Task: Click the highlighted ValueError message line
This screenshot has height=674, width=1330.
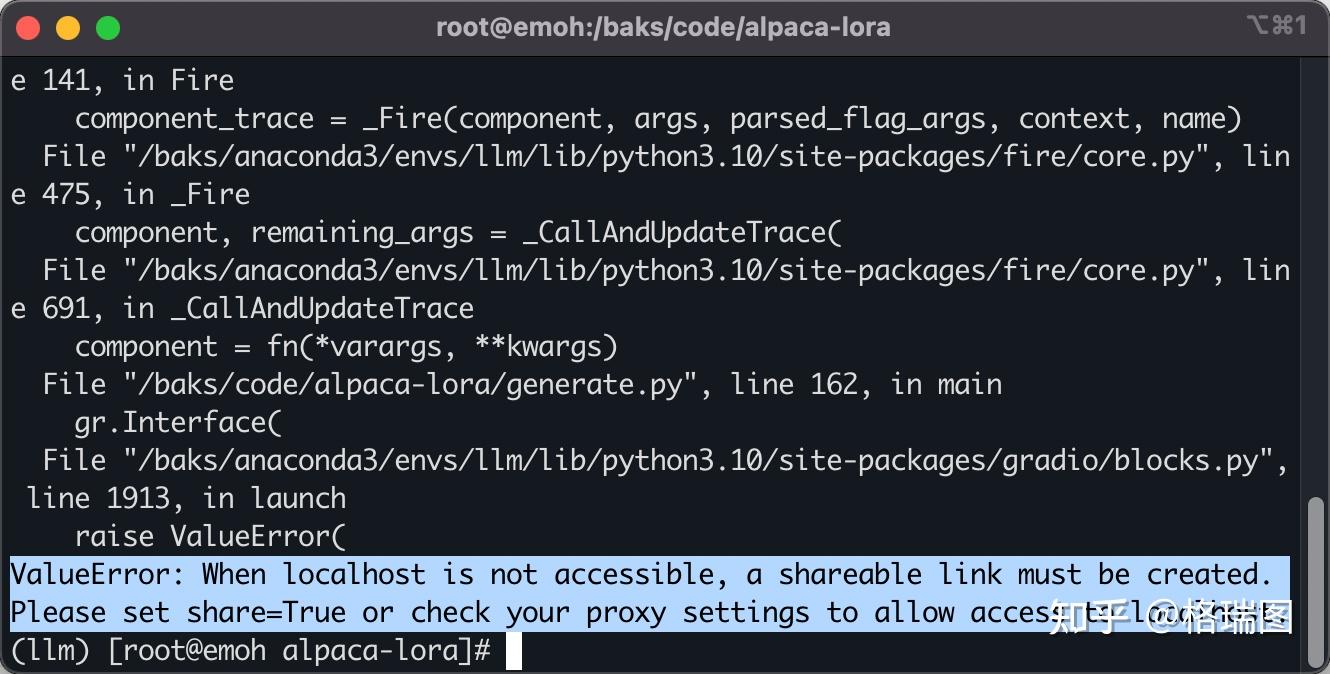Action: point(640,575)
